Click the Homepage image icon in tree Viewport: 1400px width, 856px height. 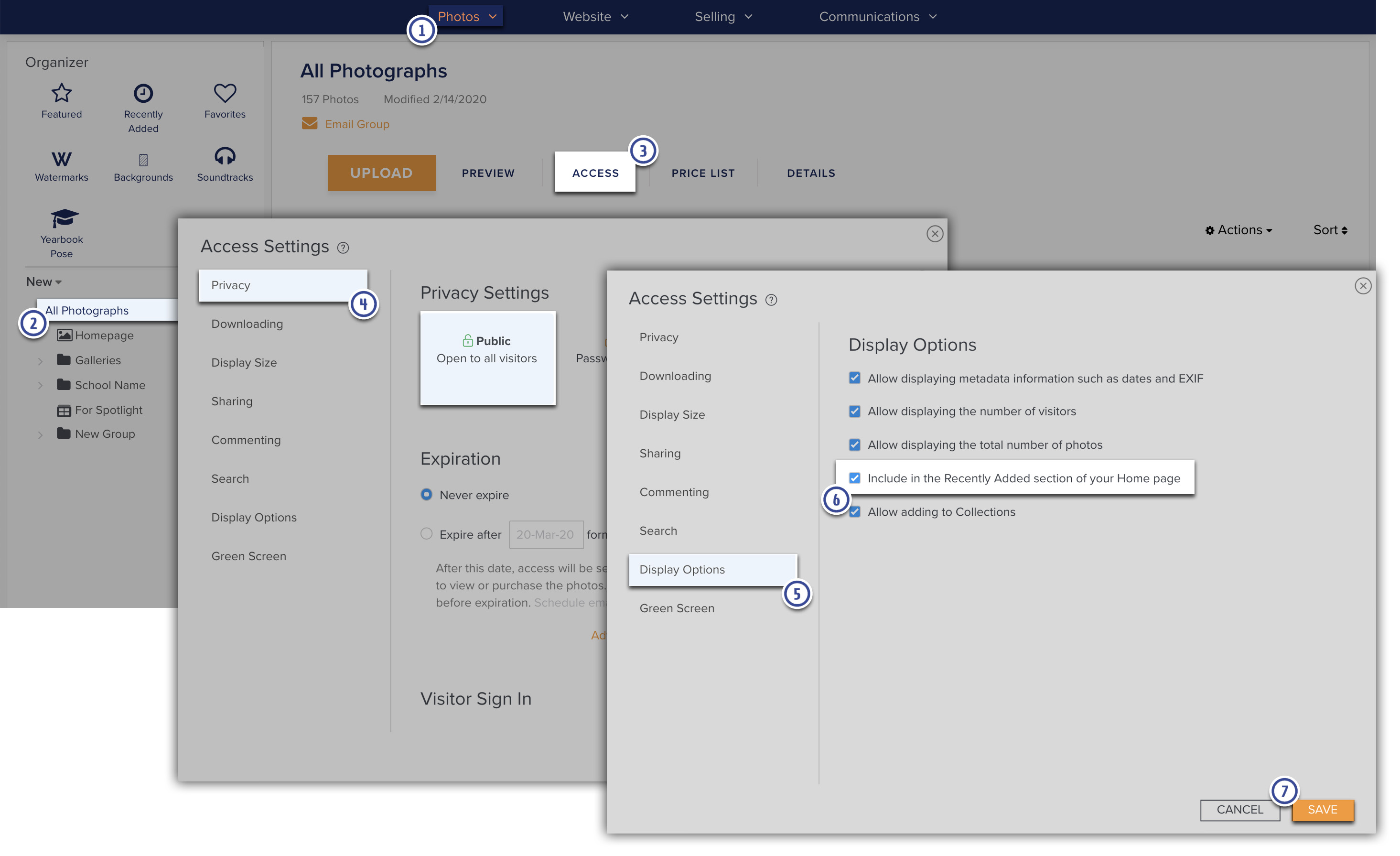(64, 336)
